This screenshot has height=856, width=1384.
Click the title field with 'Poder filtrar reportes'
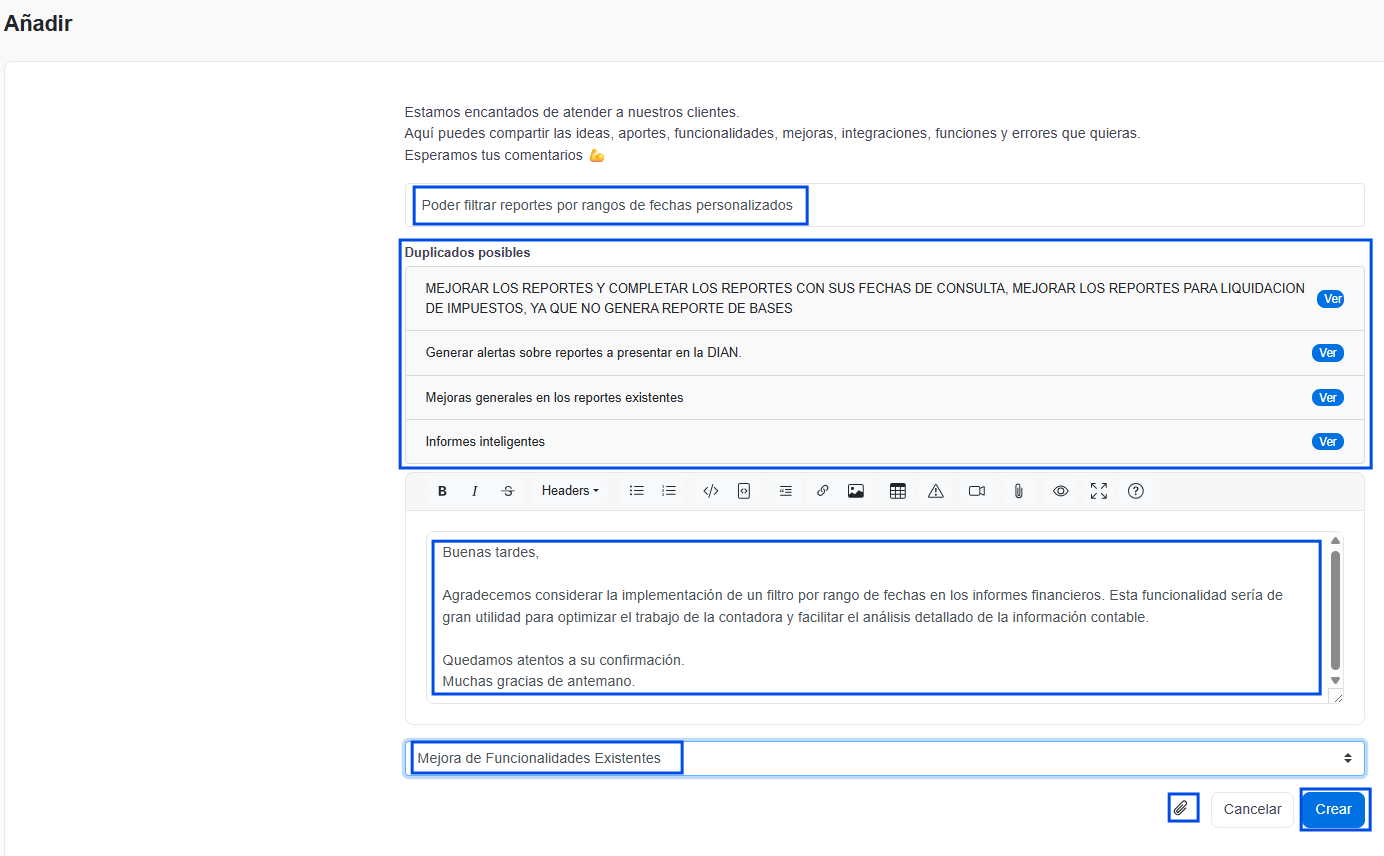[x=884, y=205]
